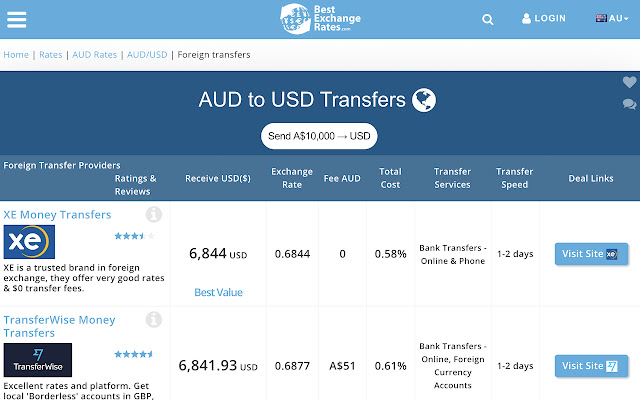Click Ratings & Reviews column header

(135, 185)
